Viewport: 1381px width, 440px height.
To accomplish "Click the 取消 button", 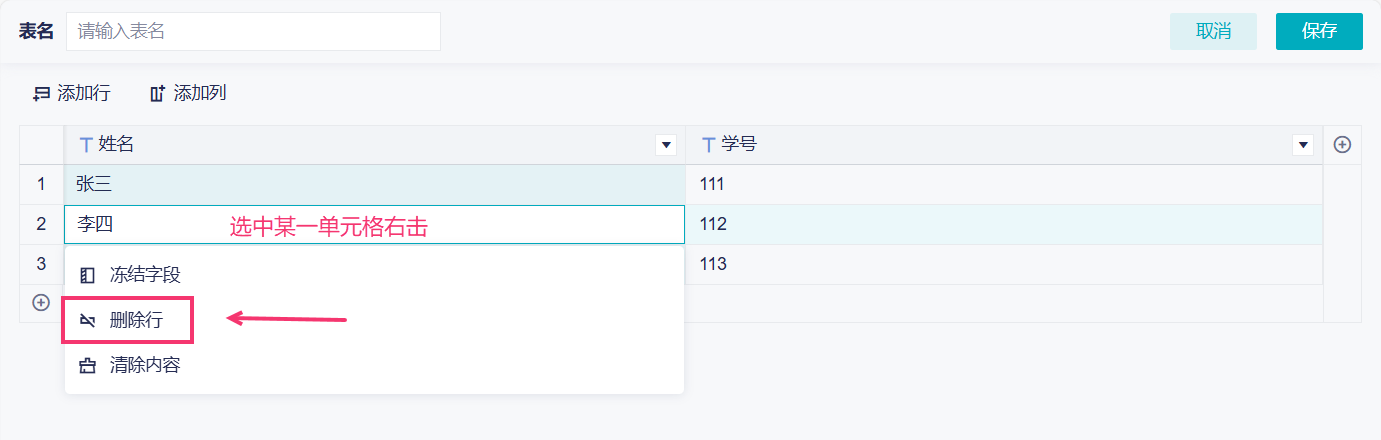I will coord(1213,31).
